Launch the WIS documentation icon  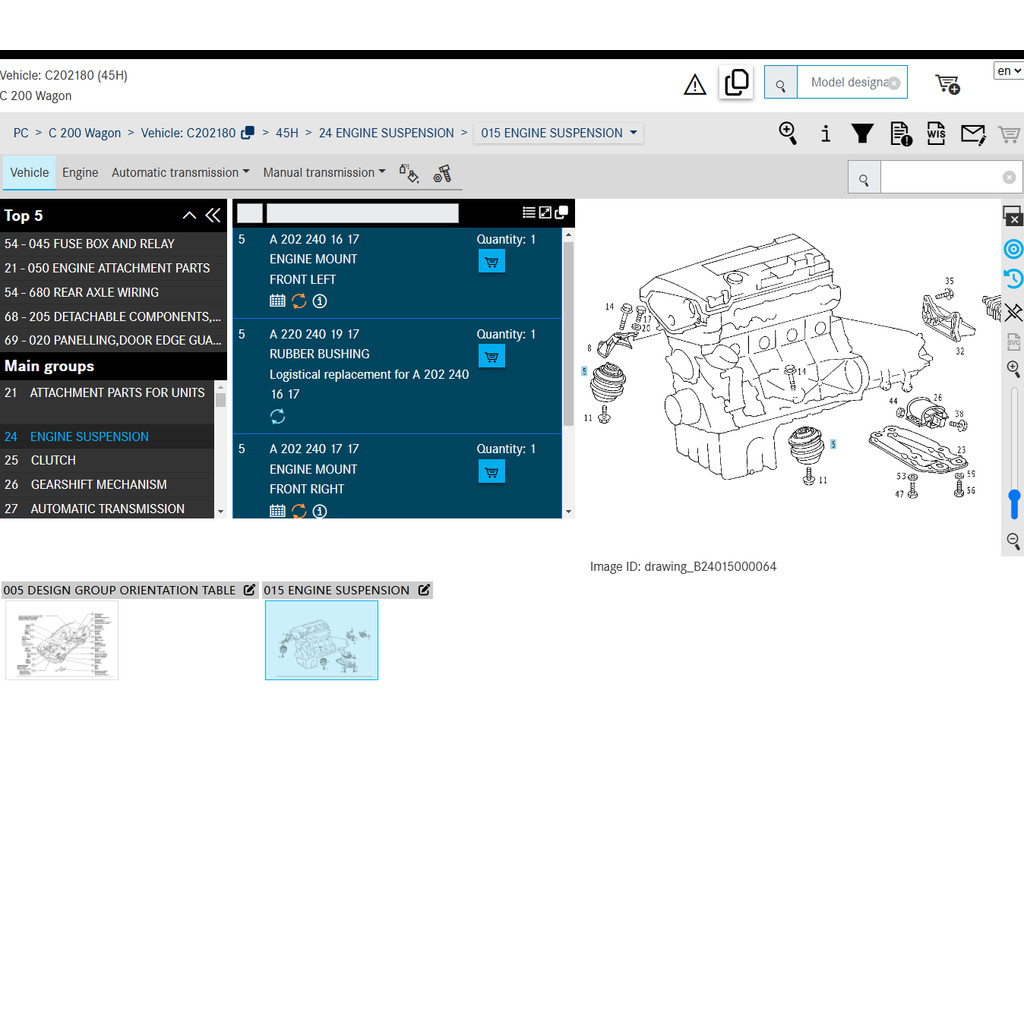936,133
